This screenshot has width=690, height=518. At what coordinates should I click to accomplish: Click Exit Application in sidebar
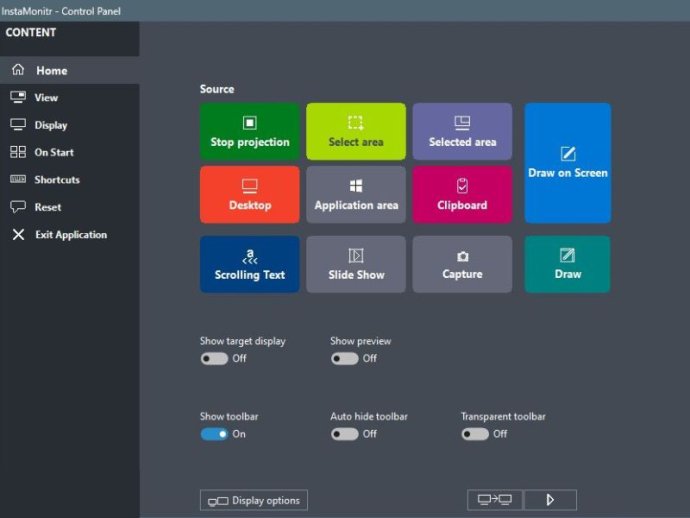tap(70, 235)
